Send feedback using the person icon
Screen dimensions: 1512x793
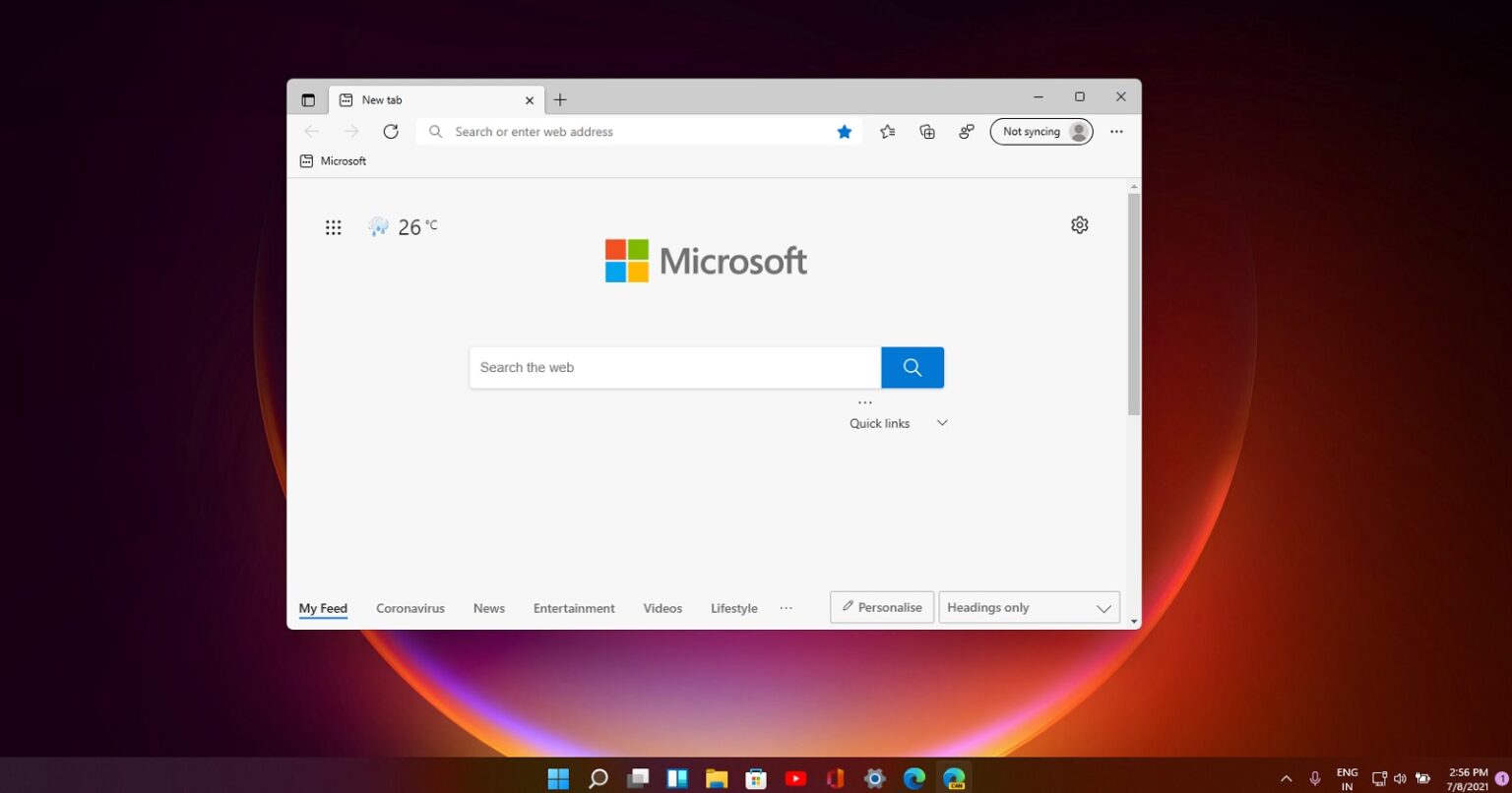click(966, 131)
